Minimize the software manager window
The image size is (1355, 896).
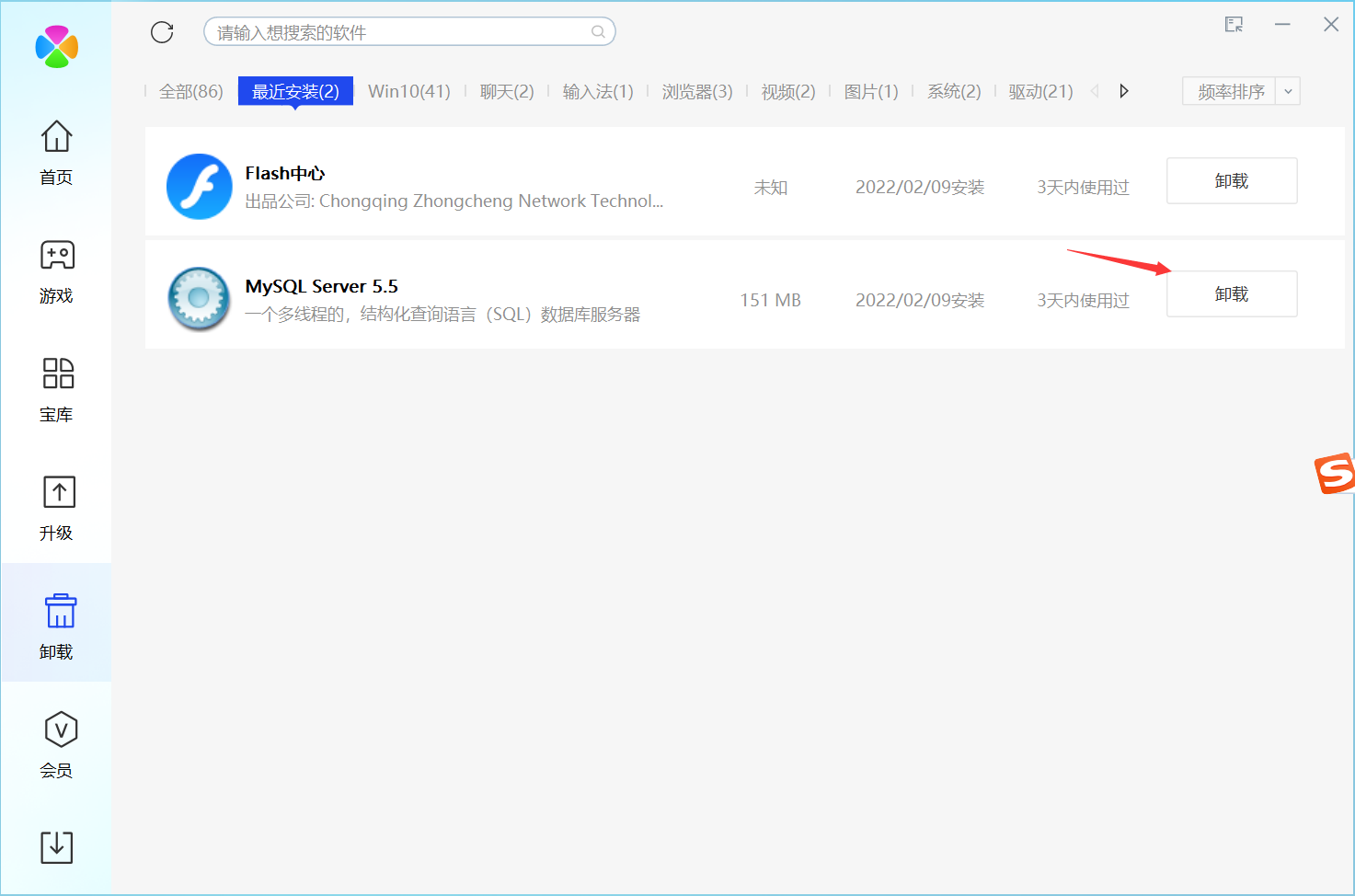[1282, 25]
